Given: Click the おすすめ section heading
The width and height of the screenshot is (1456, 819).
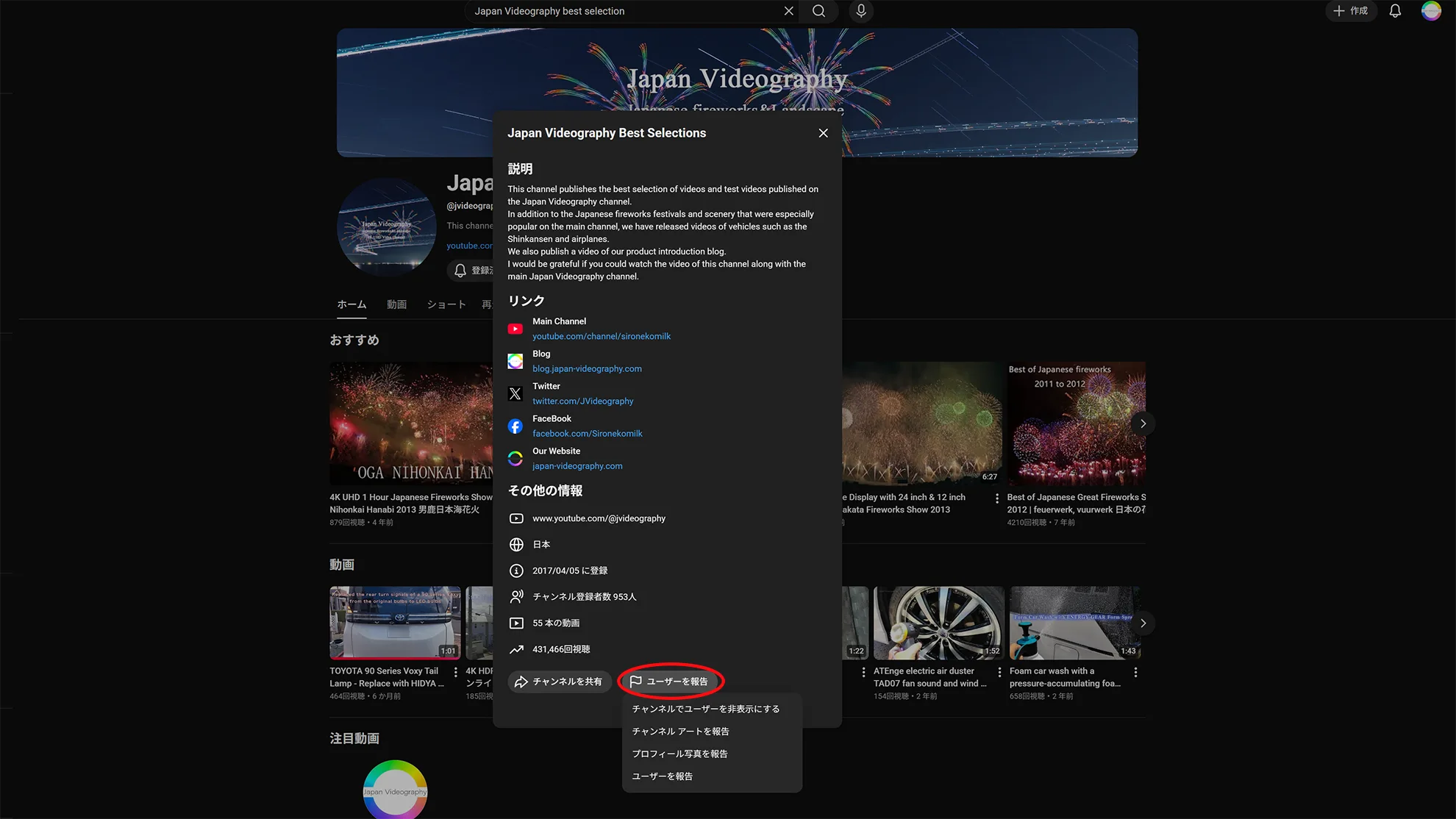Looking at the screenshot, I should [354, 340].
